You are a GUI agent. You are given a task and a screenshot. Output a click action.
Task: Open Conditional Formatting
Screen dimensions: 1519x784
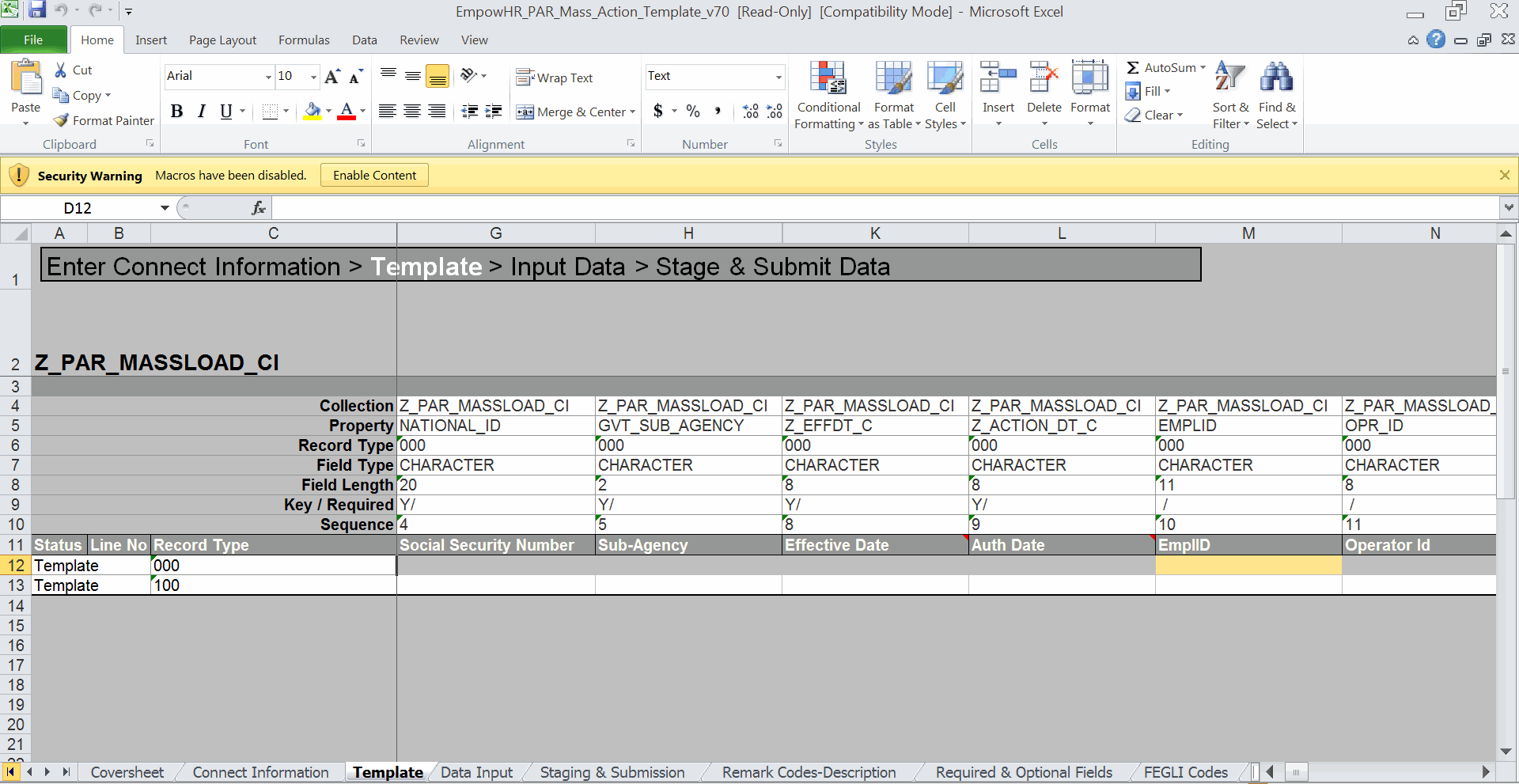pos(828,95)
